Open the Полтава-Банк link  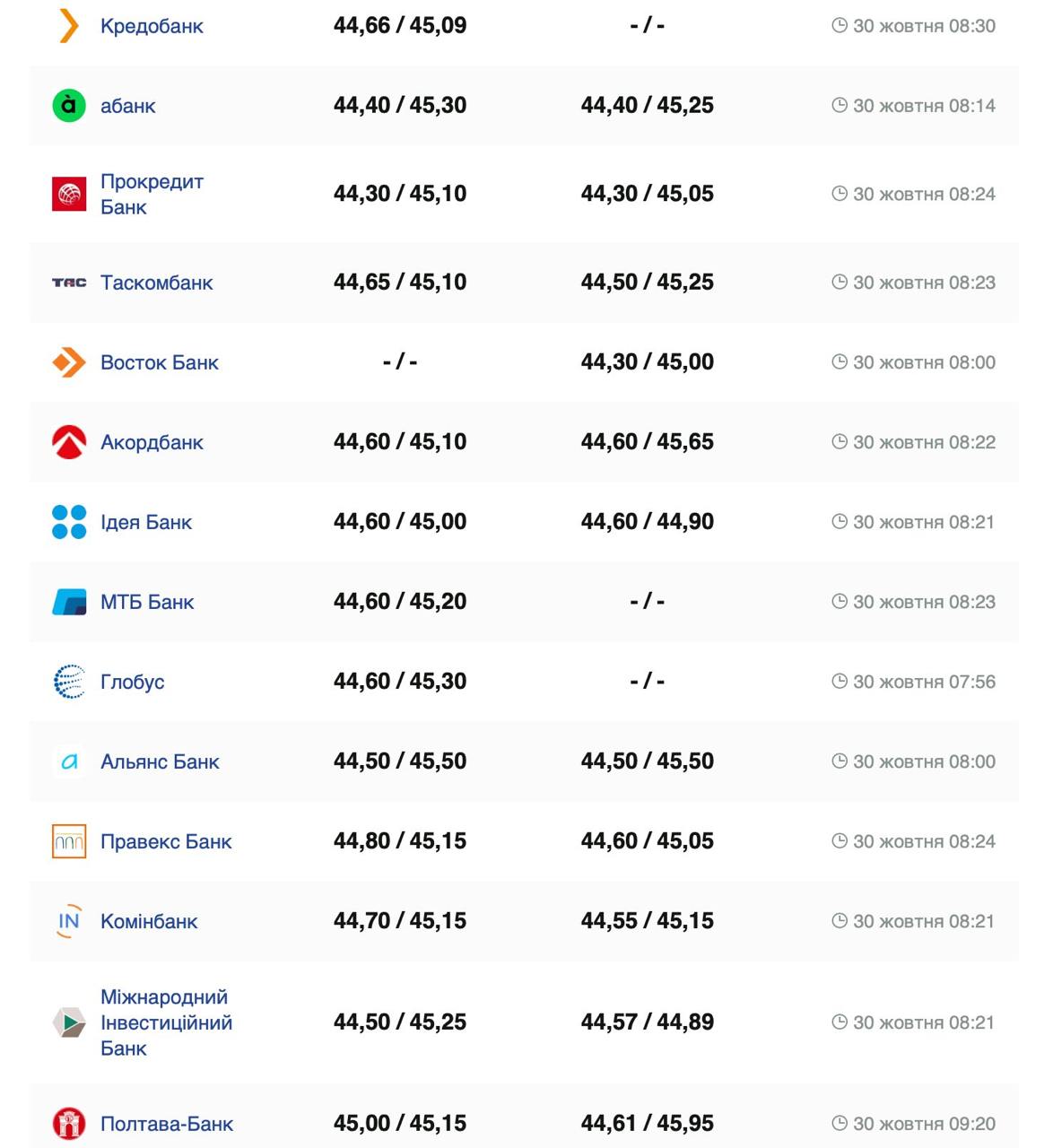point(167,1124)
